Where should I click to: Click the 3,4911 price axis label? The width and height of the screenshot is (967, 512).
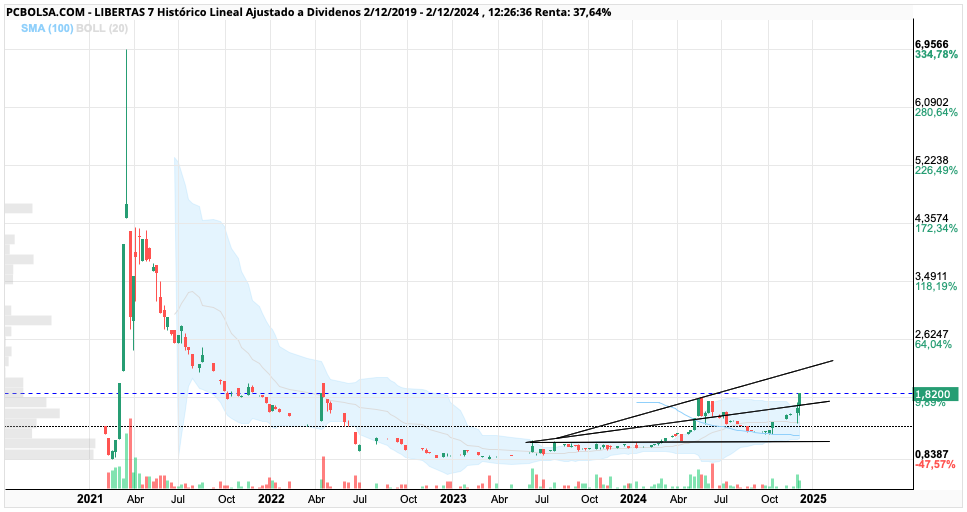932,276
